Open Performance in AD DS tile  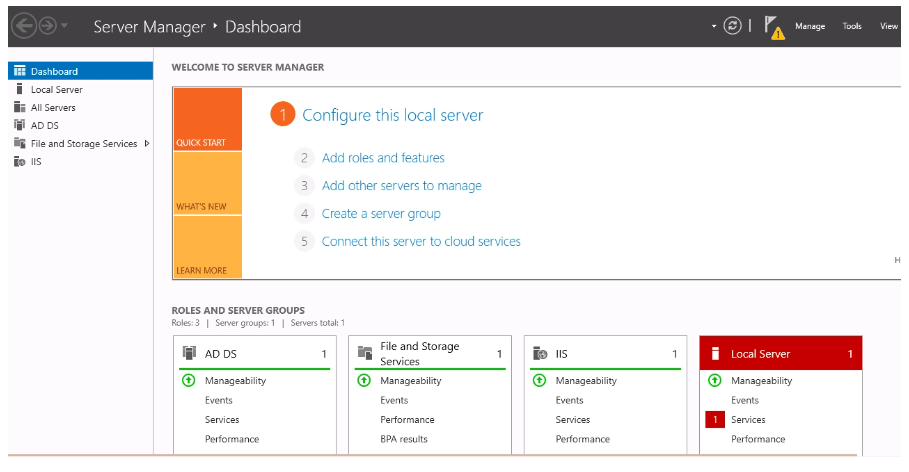point(232,439)
